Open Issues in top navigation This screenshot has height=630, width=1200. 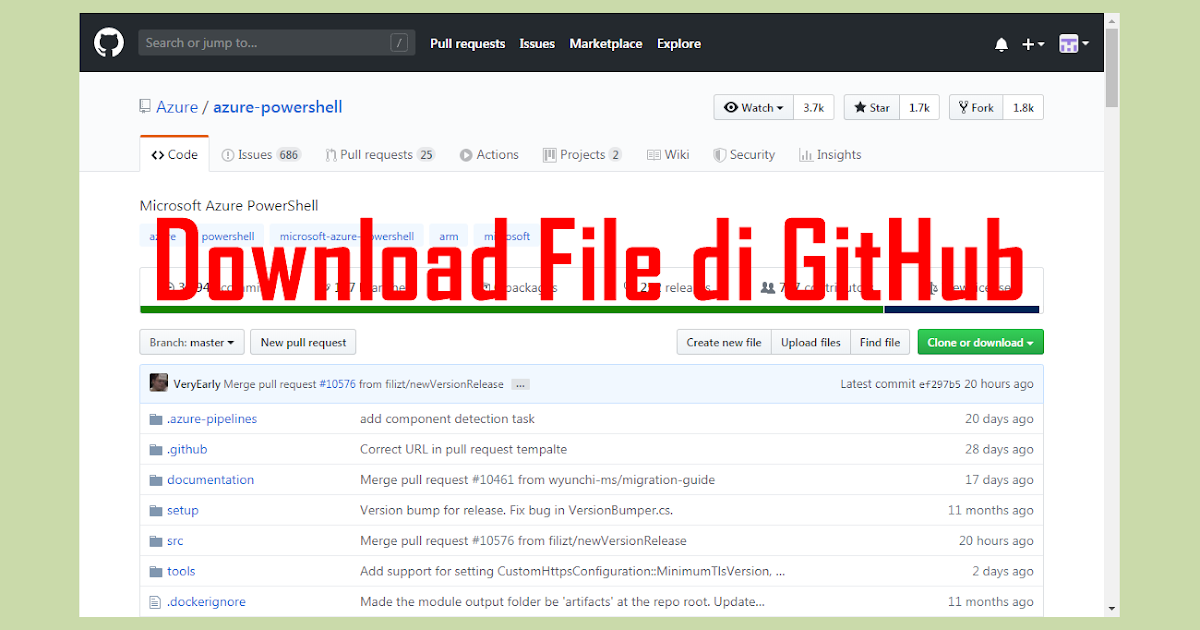(x=537, y=44)
